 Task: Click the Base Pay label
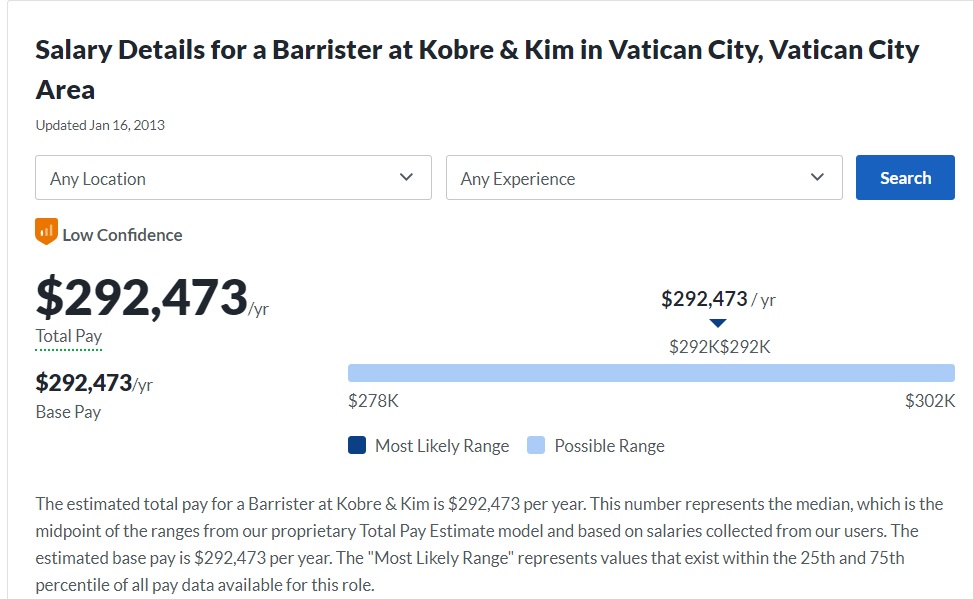pos(68,412)
